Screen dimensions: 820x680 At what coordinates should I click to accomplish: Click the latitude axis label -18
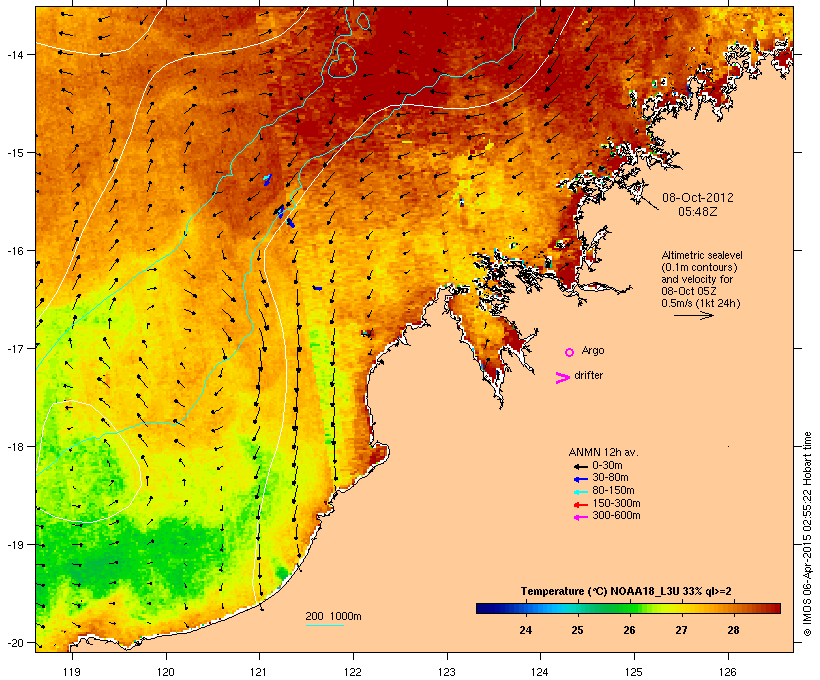(x=14, y=447)
